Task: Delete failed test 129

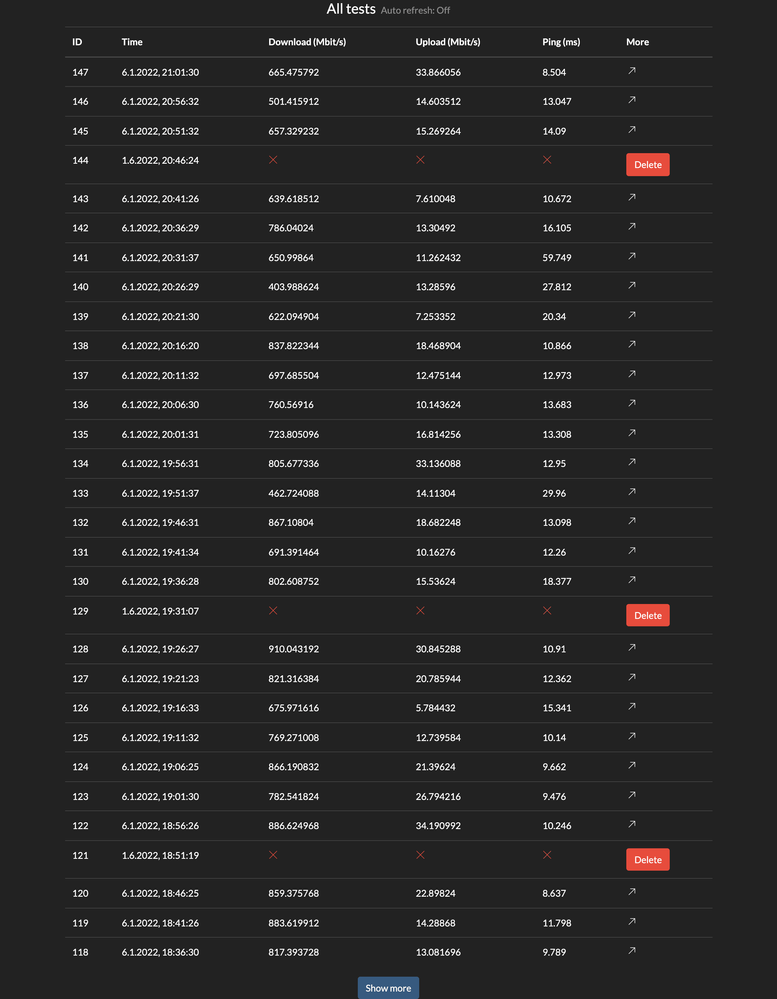Action: tap(647, 615)
